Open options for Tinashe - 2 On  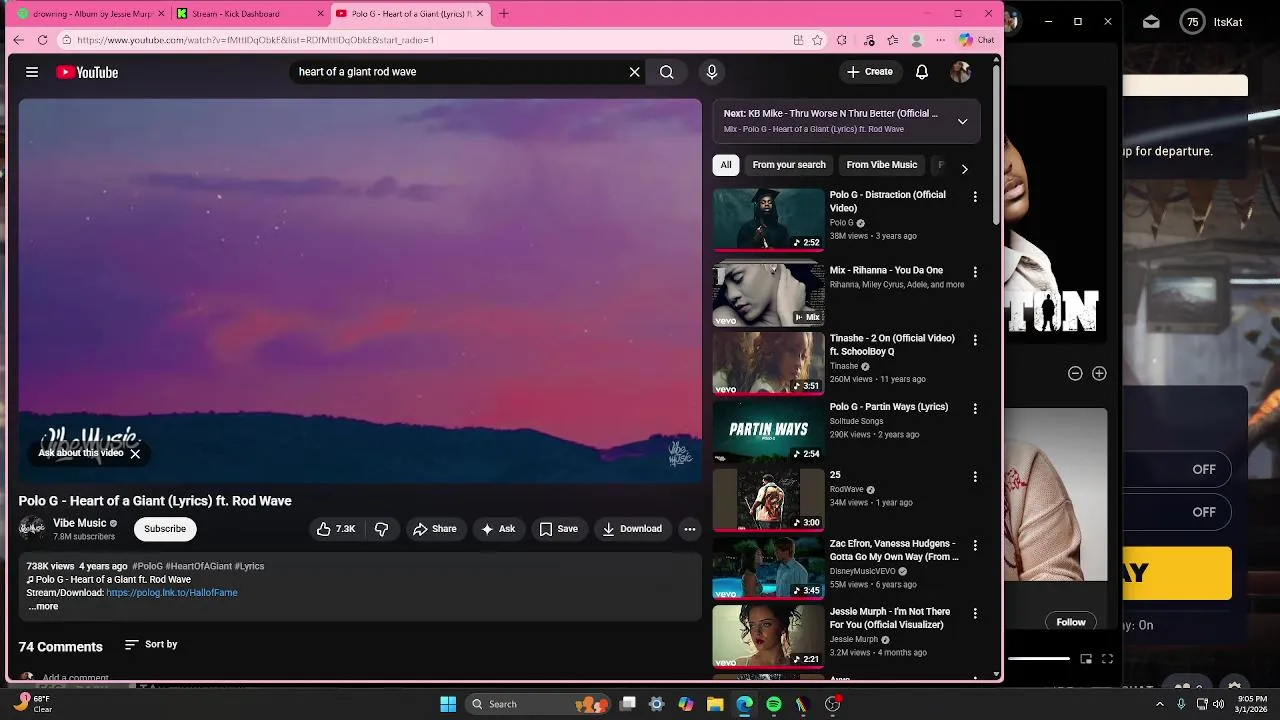pyautogui.click(x=975, y=340)
